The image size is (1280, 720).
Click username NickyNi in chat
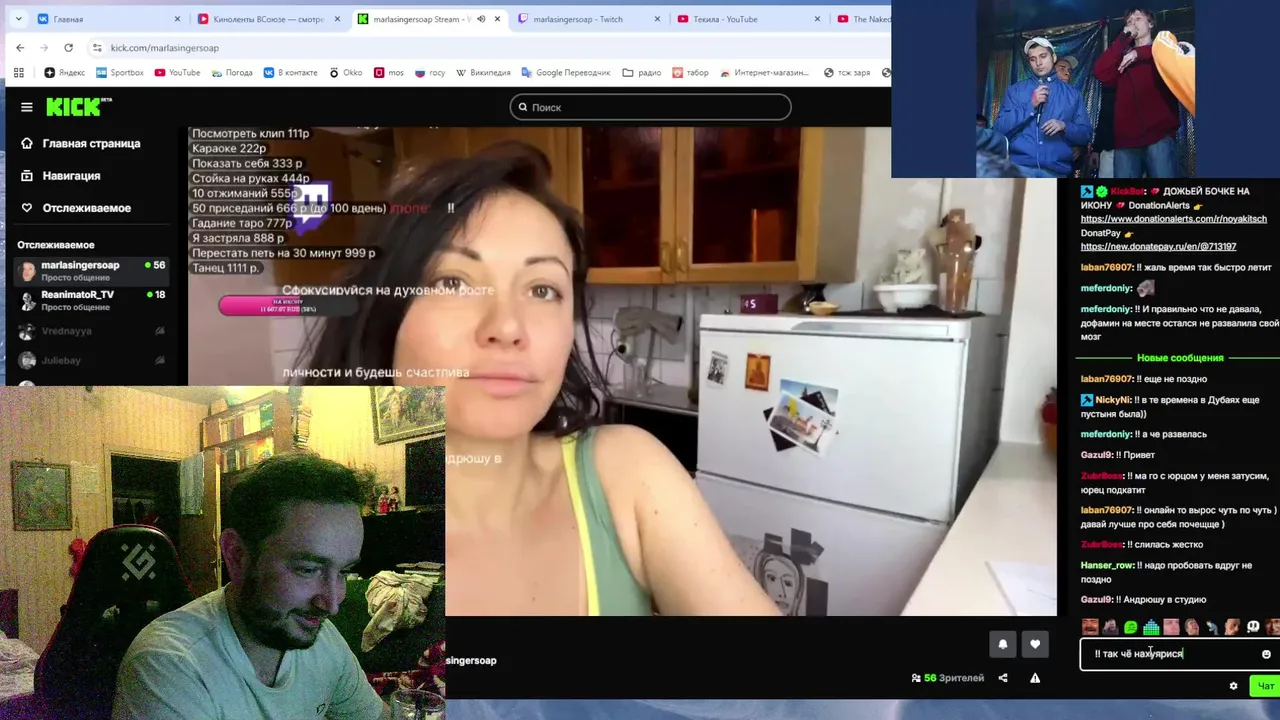(x=1114, y=399)
